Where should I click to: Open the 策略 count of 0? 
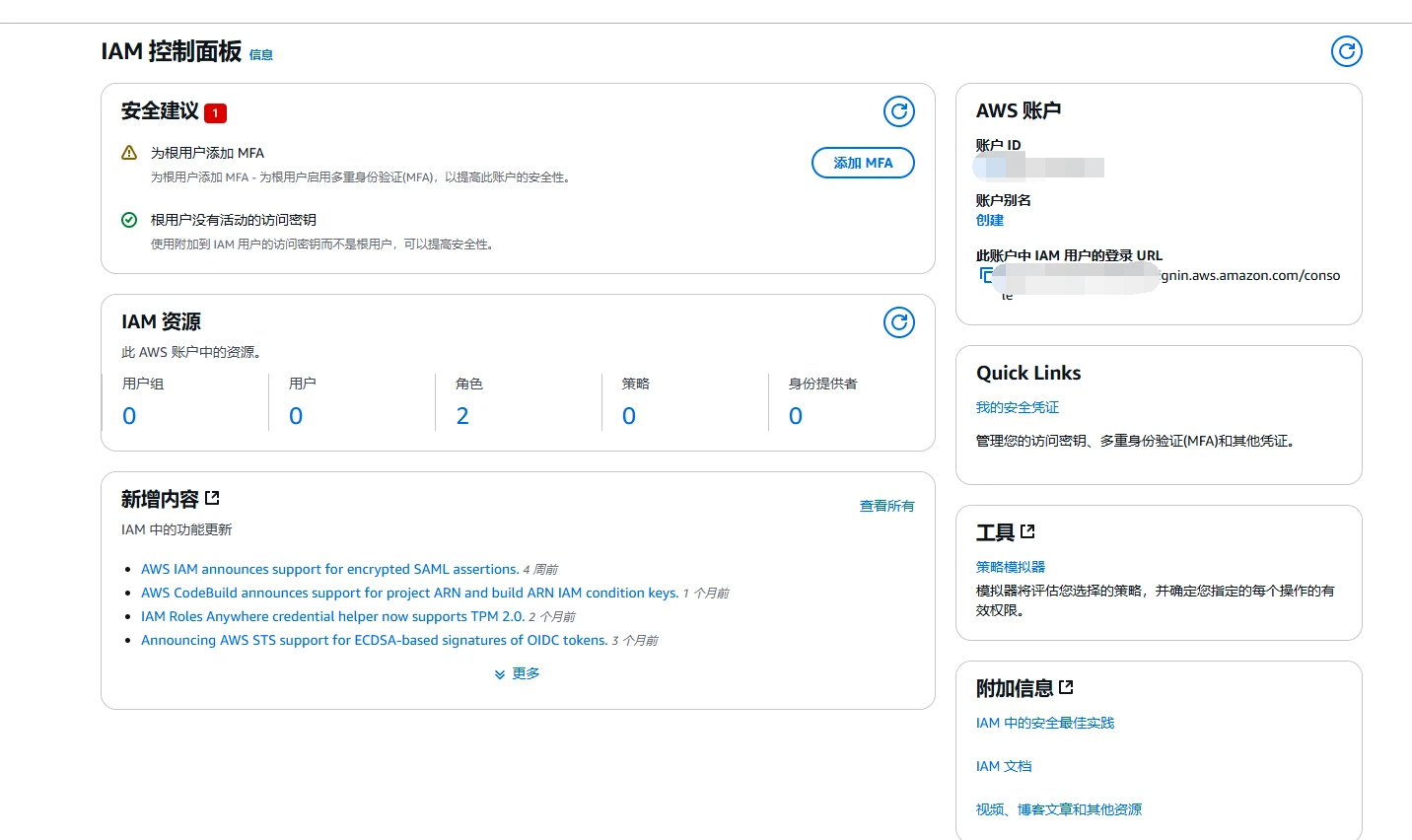tap(629, 416)
